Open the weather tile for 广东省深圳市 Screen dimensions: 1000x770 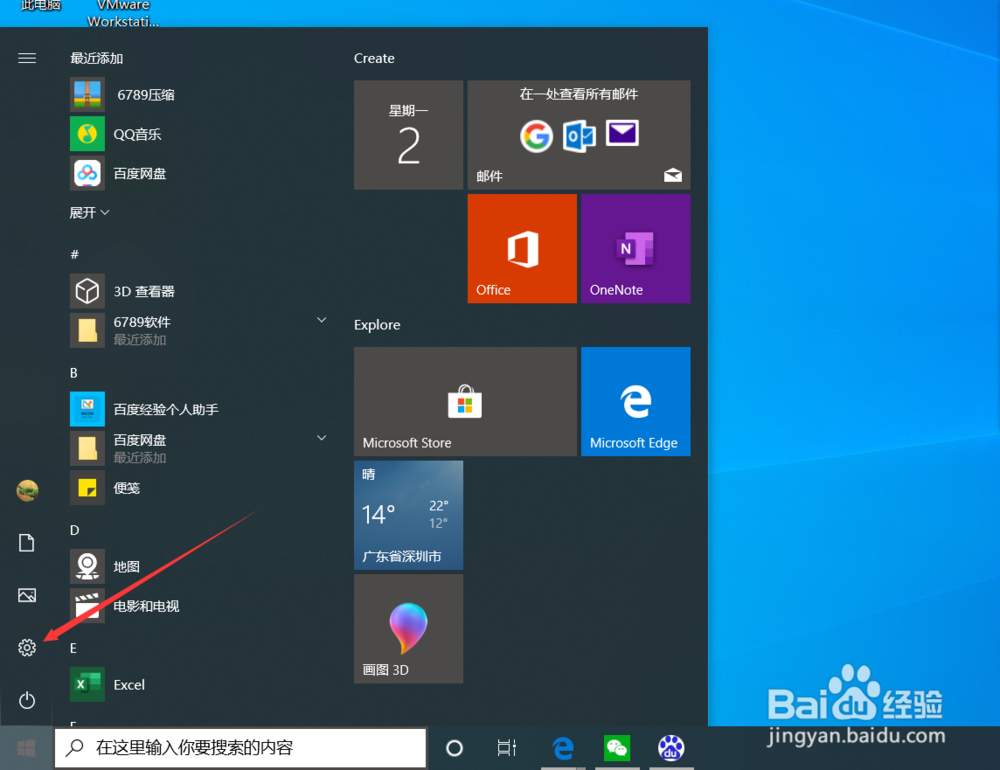pyautogui.click(x=408, y=515)
